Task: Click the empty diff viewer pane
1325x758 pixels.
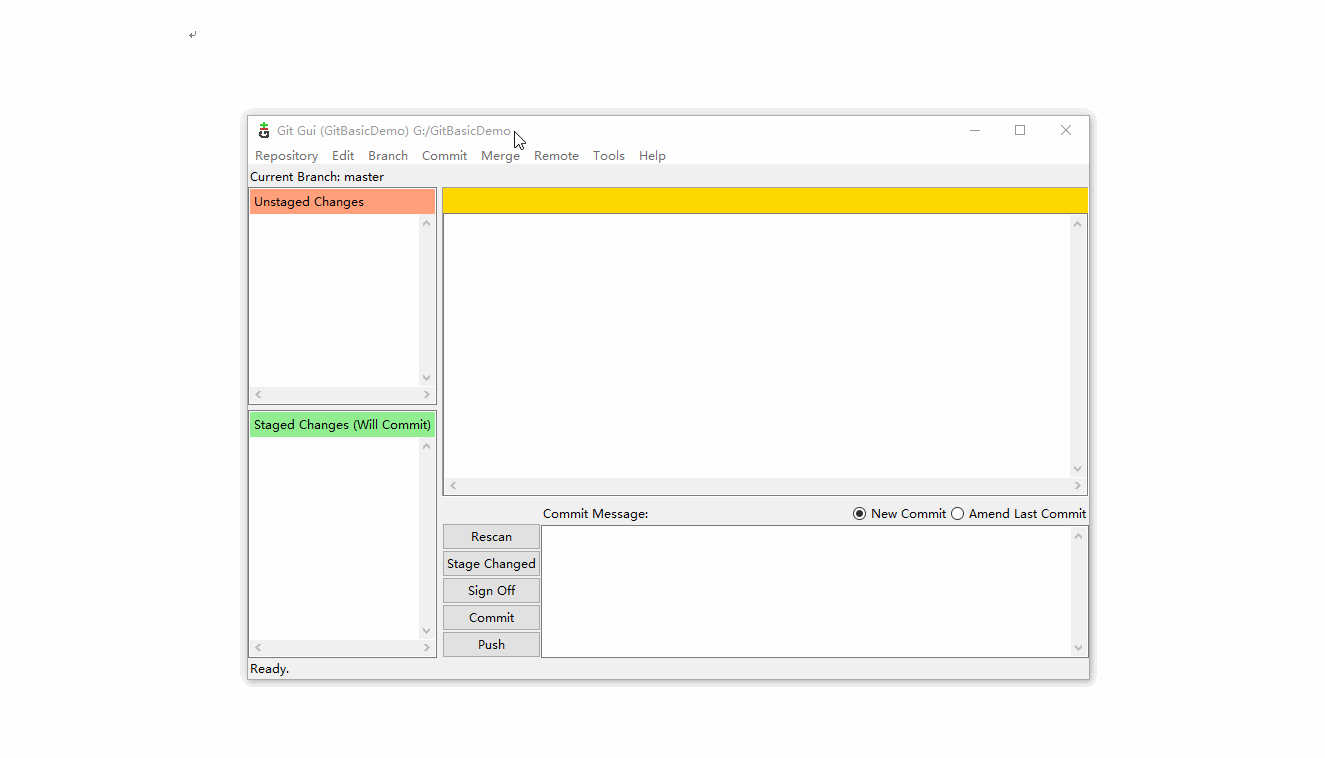Action: point(757,346)
